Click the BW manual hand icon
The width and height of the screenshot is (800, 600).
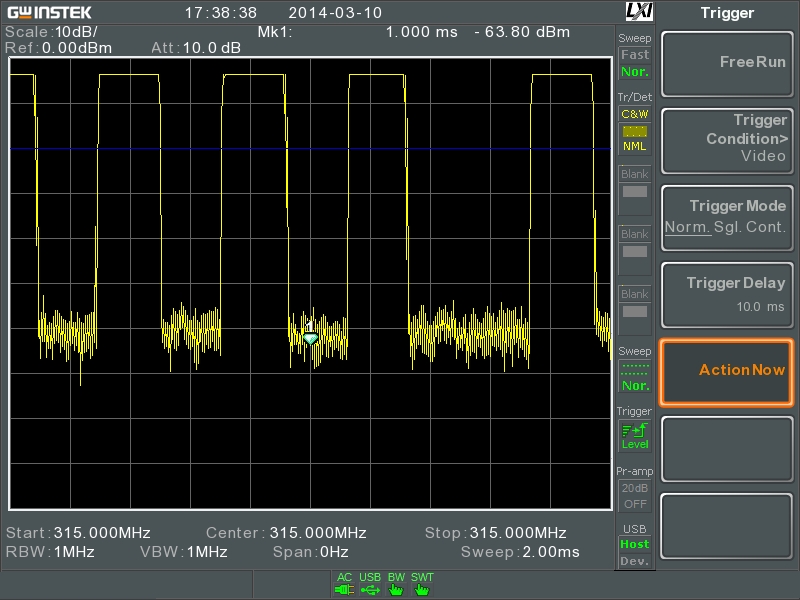396,590
